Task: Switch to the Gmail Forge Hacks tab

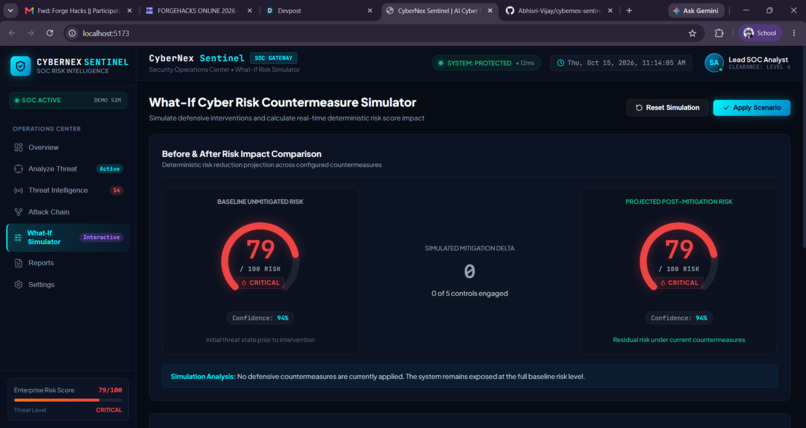Action: [79, 11]
